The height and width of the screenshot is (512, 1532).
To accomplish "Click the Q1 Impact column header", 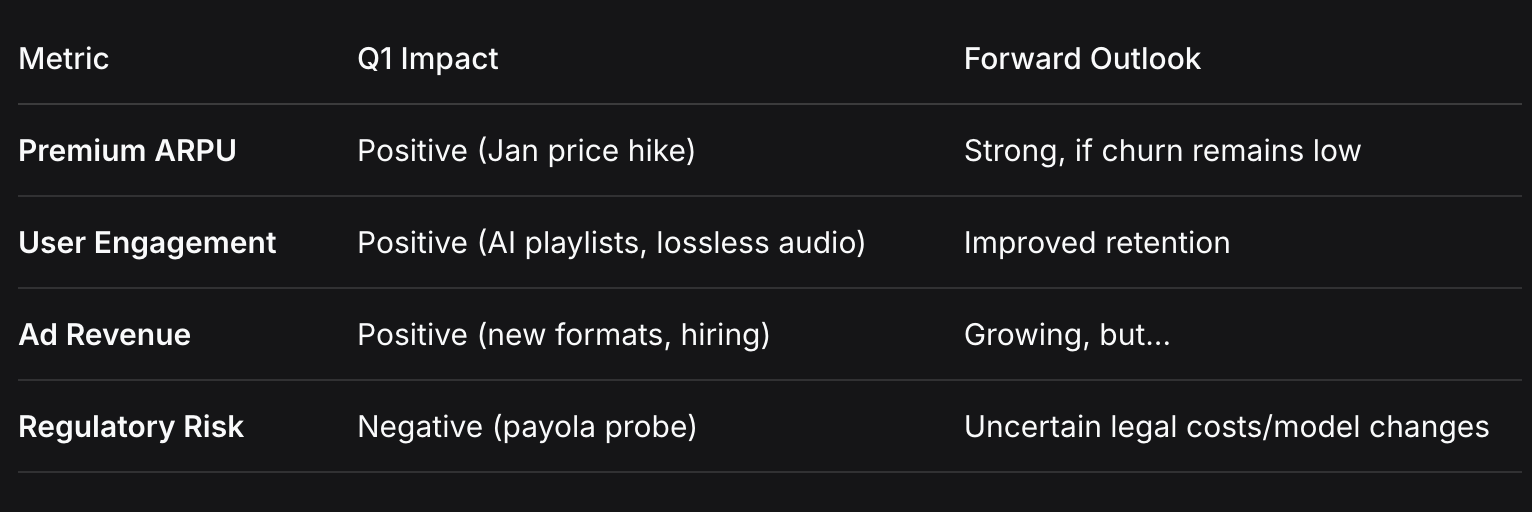I will point(428,59).
